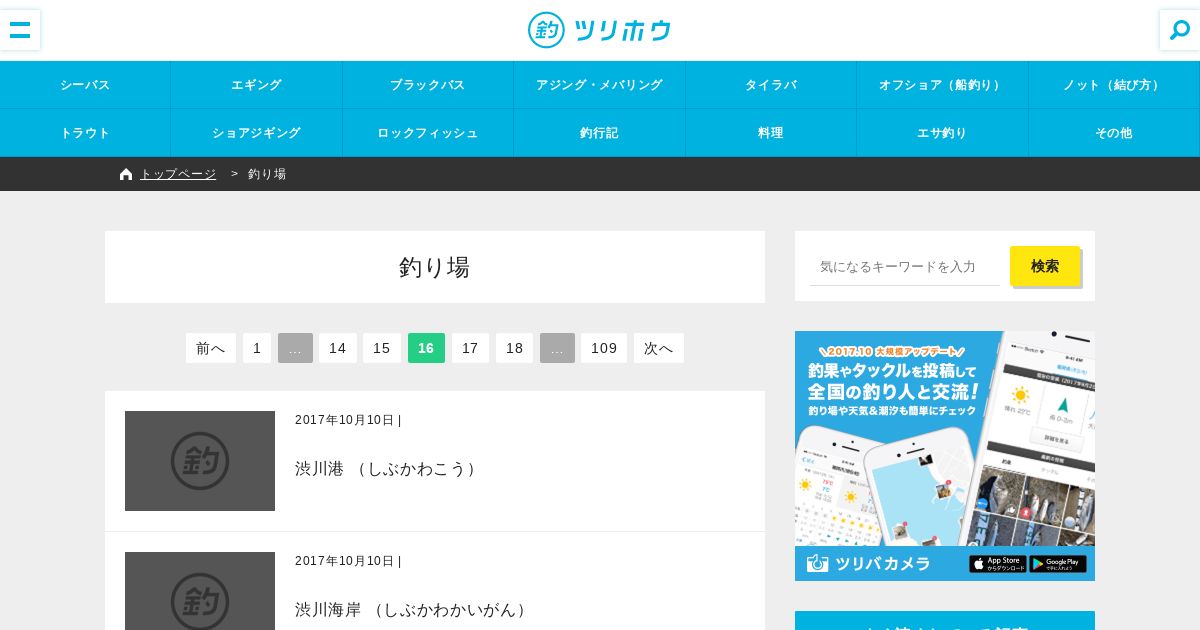This screenshot has width=1200, height=630.
Task: Open the 渋川海岸(しぶかわかいがん) article title
Action: pyautogui.click(x=413, y=610)
